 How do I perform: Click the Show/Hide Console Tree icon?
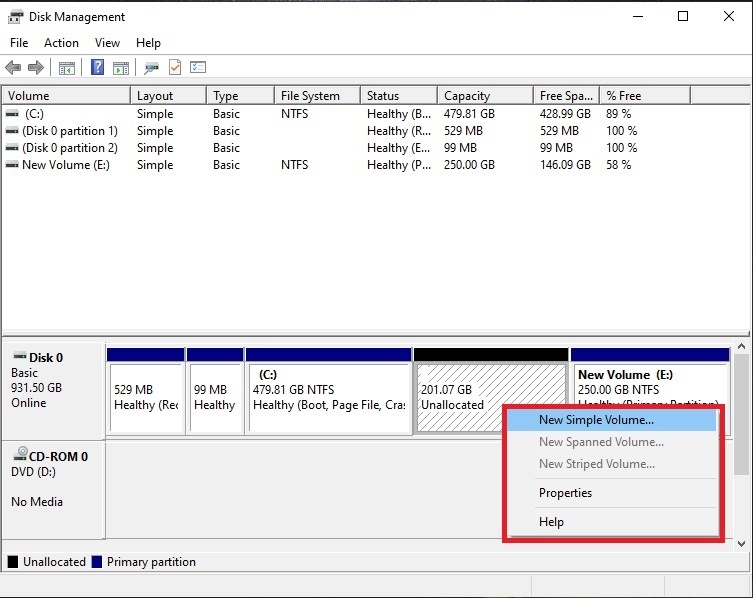pyautogui.click(x=67, y=68)
